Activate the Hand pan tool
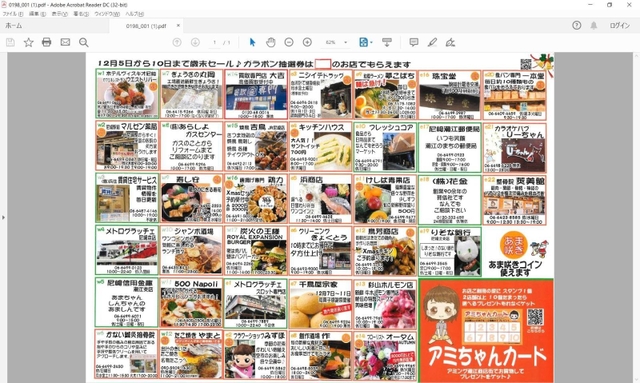 271,42
